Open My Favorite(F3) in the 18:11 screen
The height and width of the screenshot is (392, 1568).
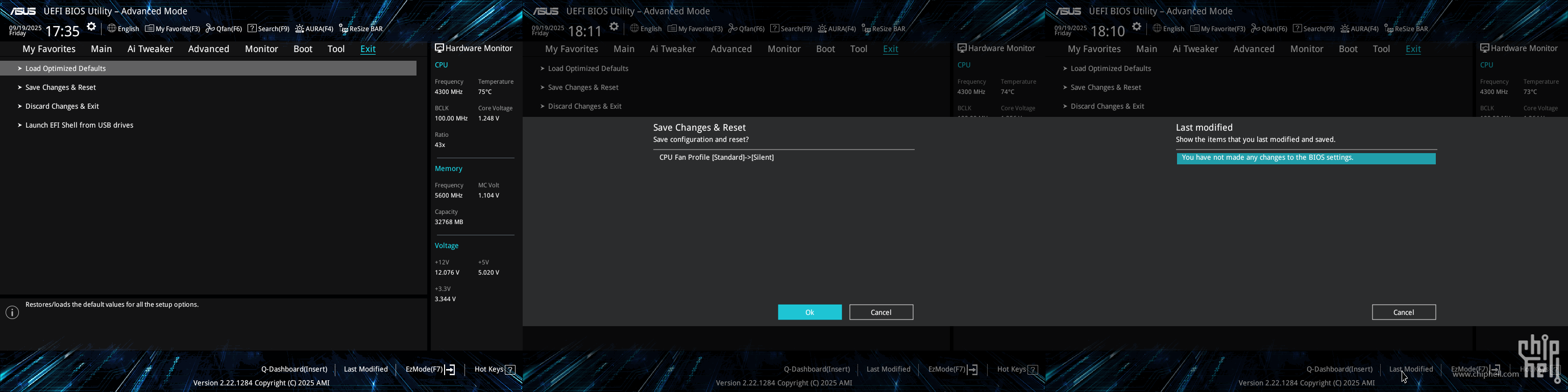(x=696, y=29)
